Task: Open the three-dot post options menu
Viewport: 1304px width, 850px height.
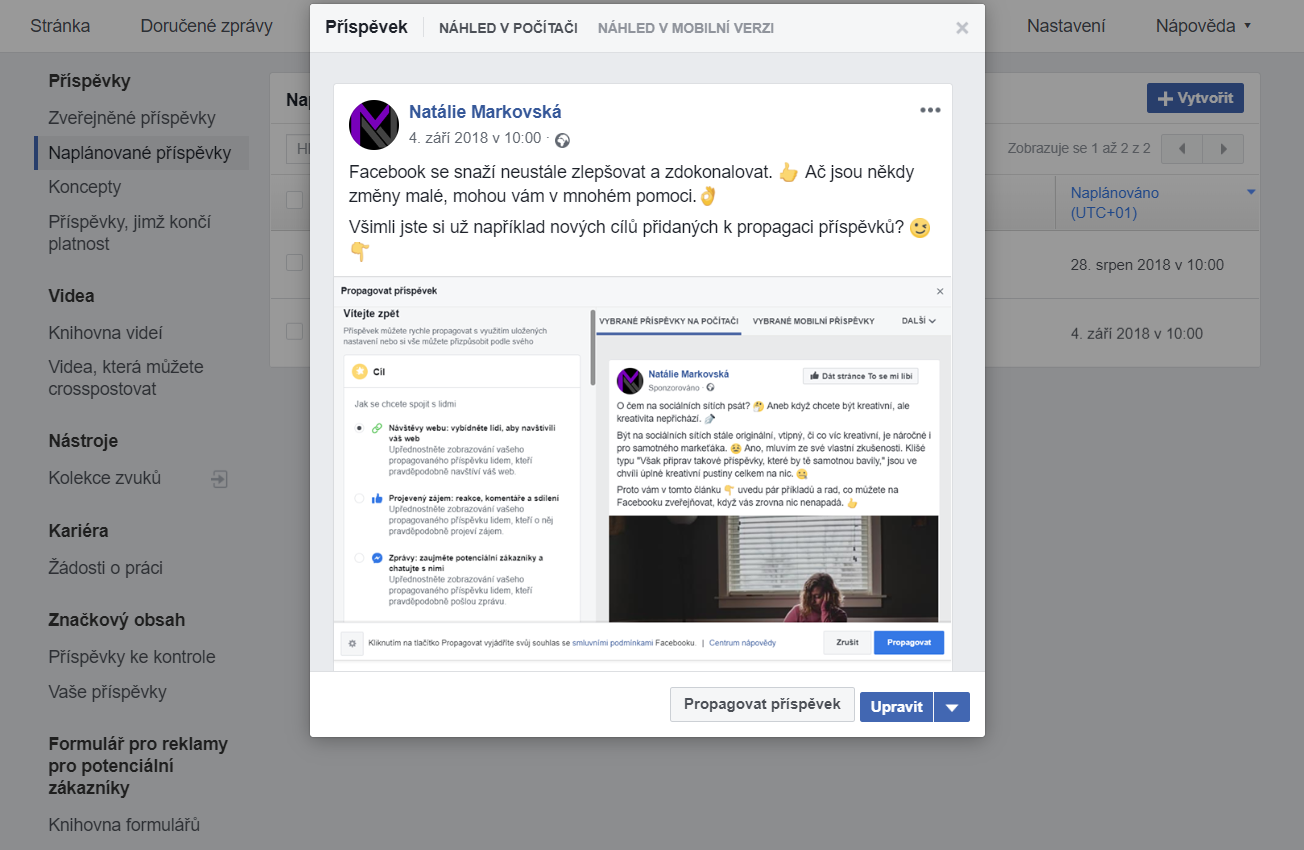Action: point(930,110)
